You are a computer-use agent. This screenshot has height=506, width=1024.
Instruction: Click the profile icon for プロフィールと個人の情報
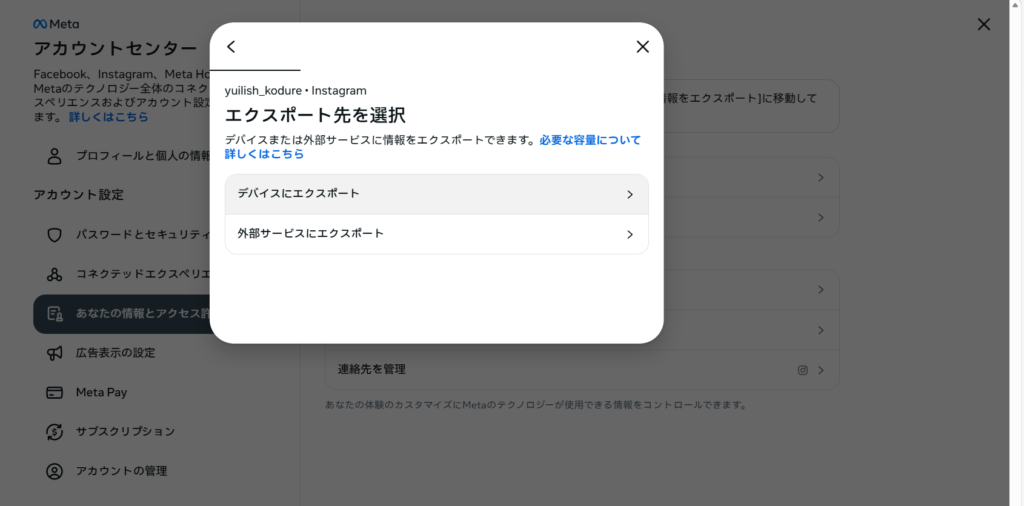(x=56, y=156)
